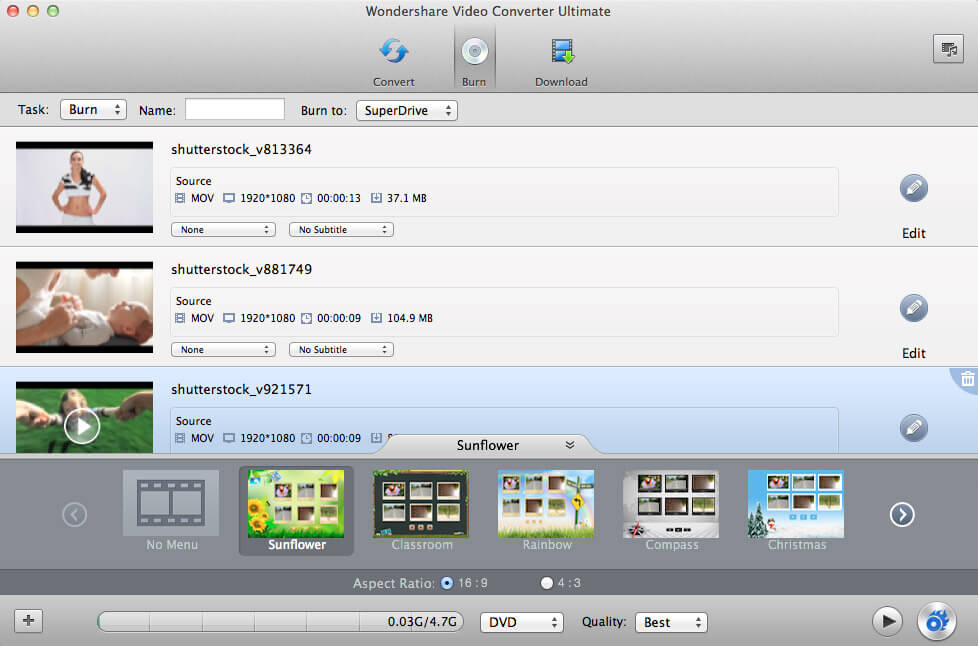The height and width of the screenshot is (646, 978).
Task: Open the Download section icon
Action: click(x=561, y=53)
